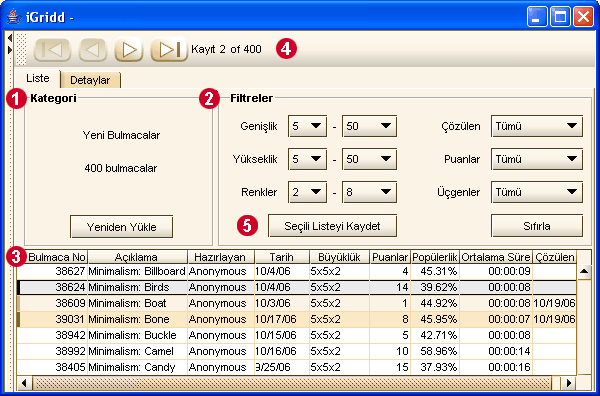Open Renkler maximum dropdown showing 8

(369, 192)
